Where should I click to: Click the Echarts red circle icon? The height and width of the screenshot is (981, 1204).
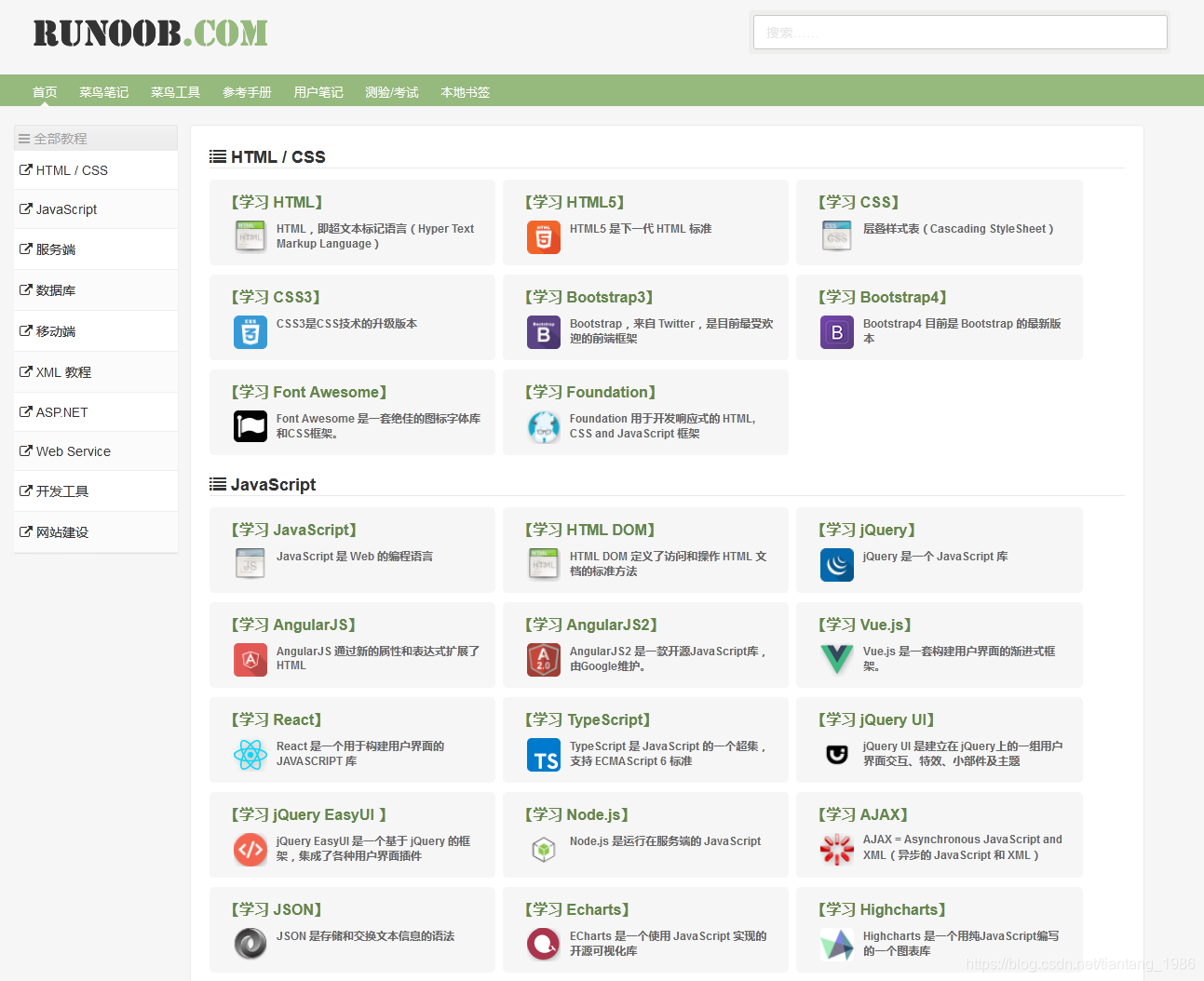tap(544, 944)
